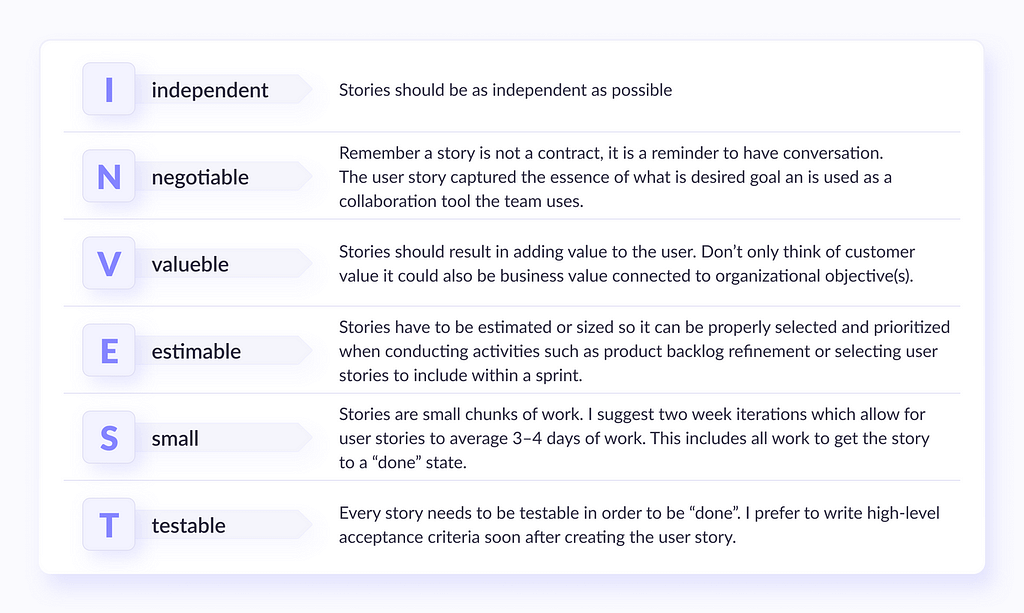This screenshot has width=1024, height=613.
Task: Click the 'Remember a story is not a contract' line
Action: [611, 153]
